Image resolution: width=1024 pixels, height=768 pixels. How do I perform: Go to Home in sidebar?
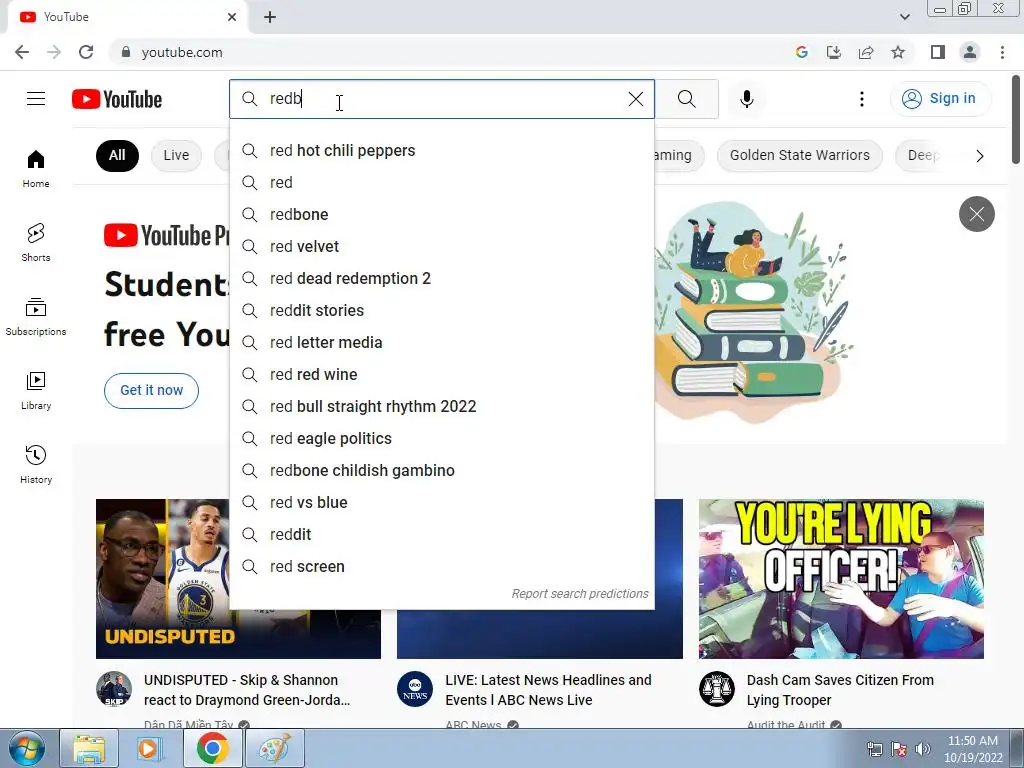(x=36, y=168)
